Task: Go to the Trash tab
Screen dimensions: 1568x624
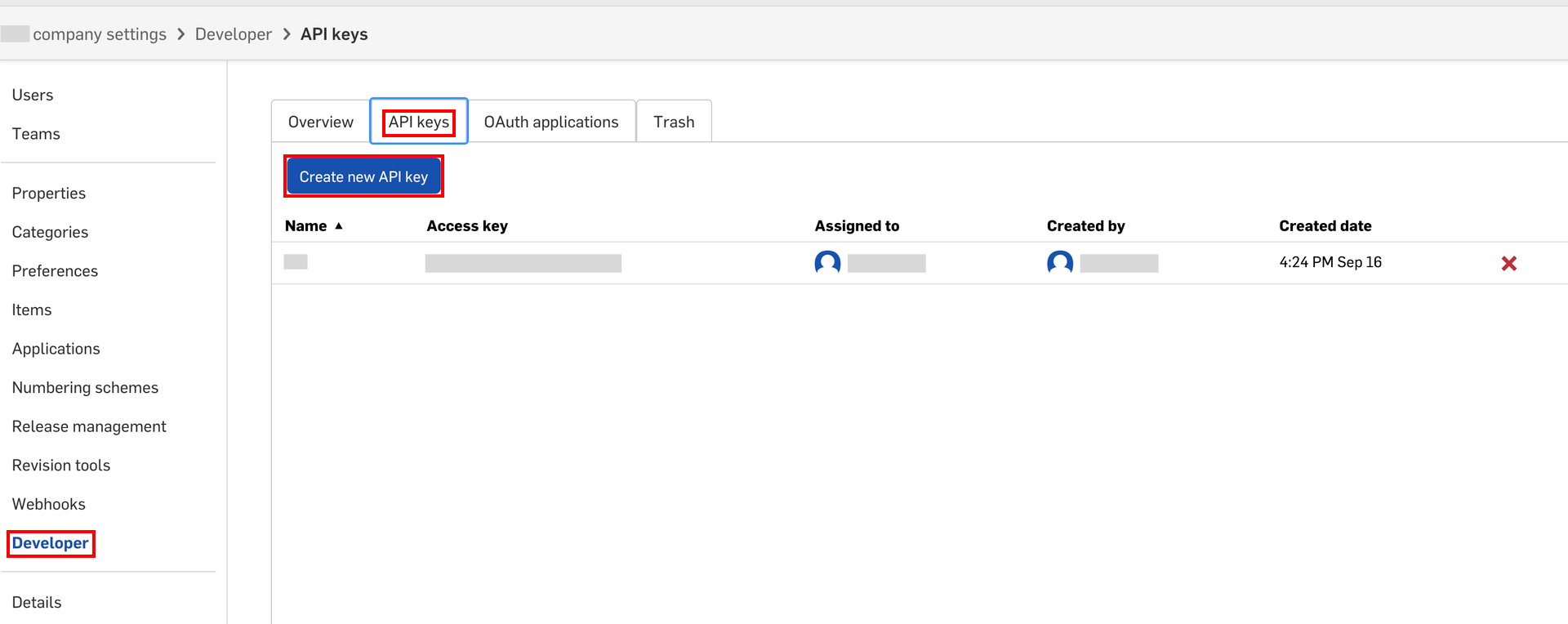Action: click(x=674, y=122)
